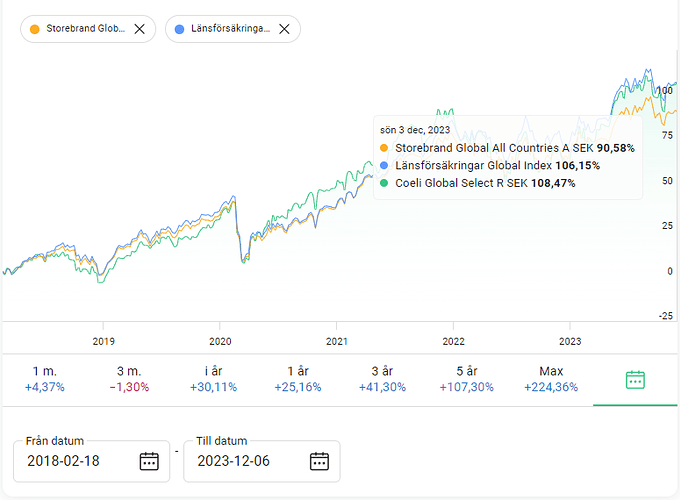Show the 3 år performance period
The height and width of the screenshot is (500, 680).
pos(381,378)
